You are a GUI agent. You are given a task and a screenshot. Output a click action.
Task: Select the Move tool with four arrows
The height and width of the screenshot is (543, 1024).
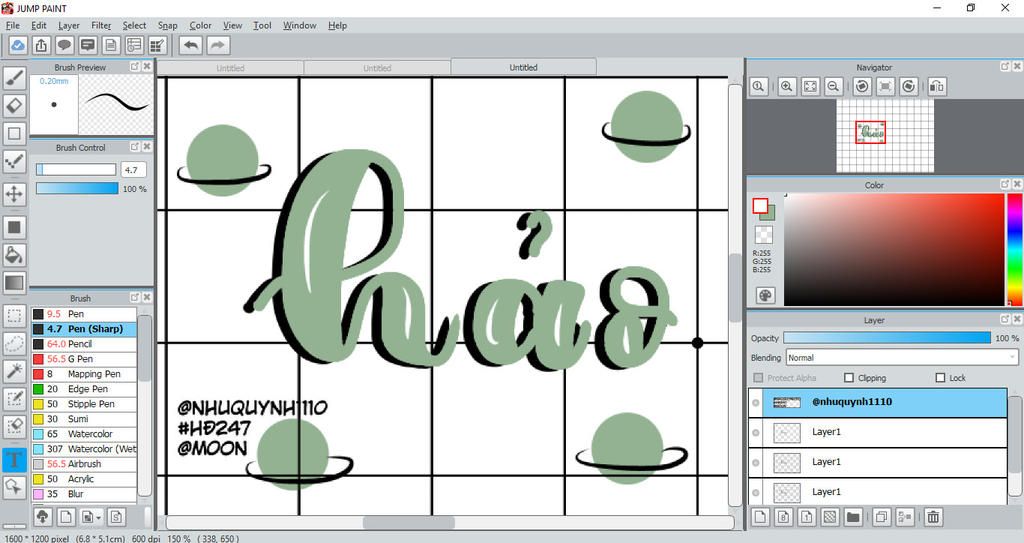(14, 194)
